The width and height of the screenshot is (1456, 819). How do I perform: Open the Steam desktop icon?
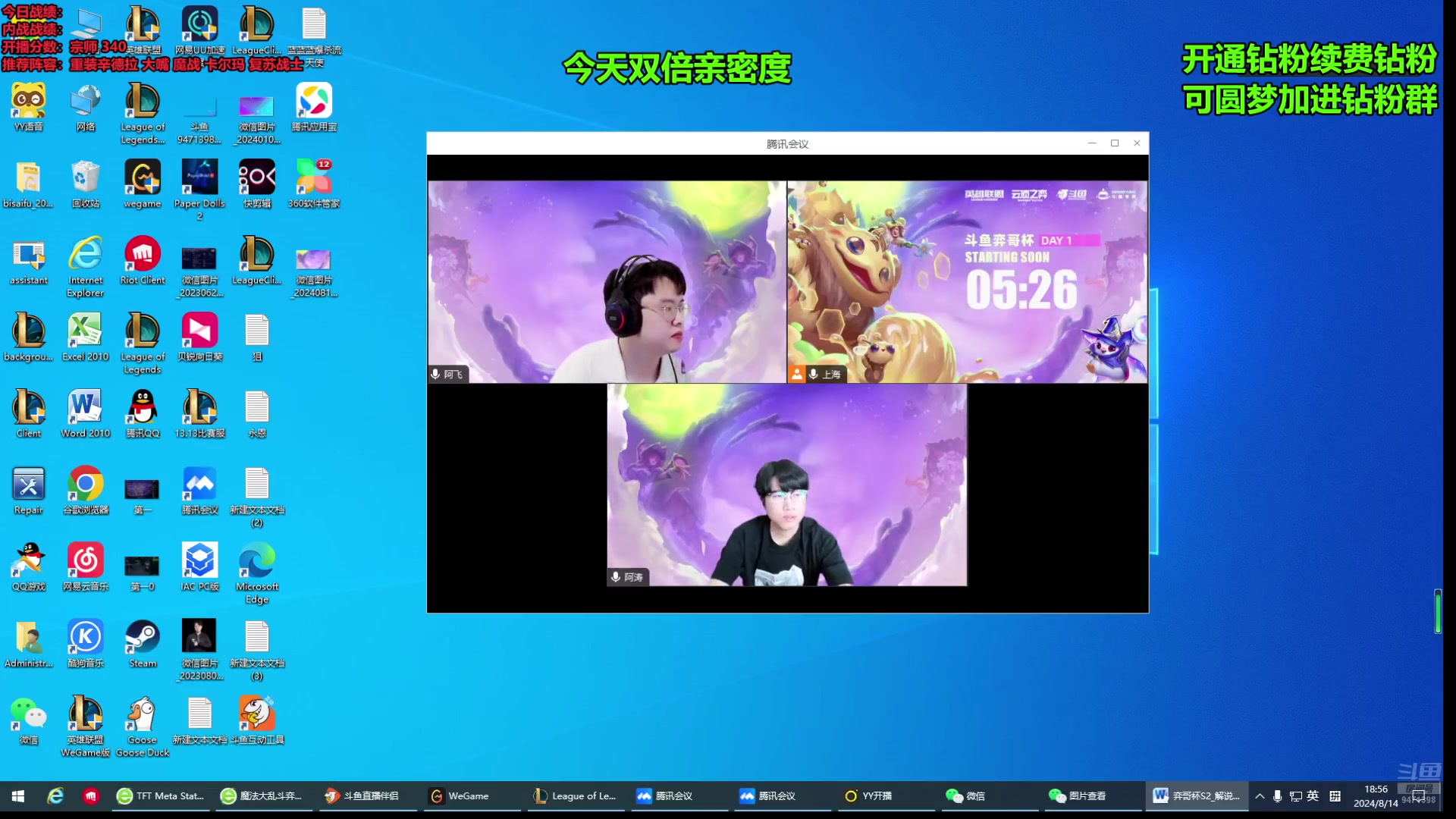tap(142, 638)
